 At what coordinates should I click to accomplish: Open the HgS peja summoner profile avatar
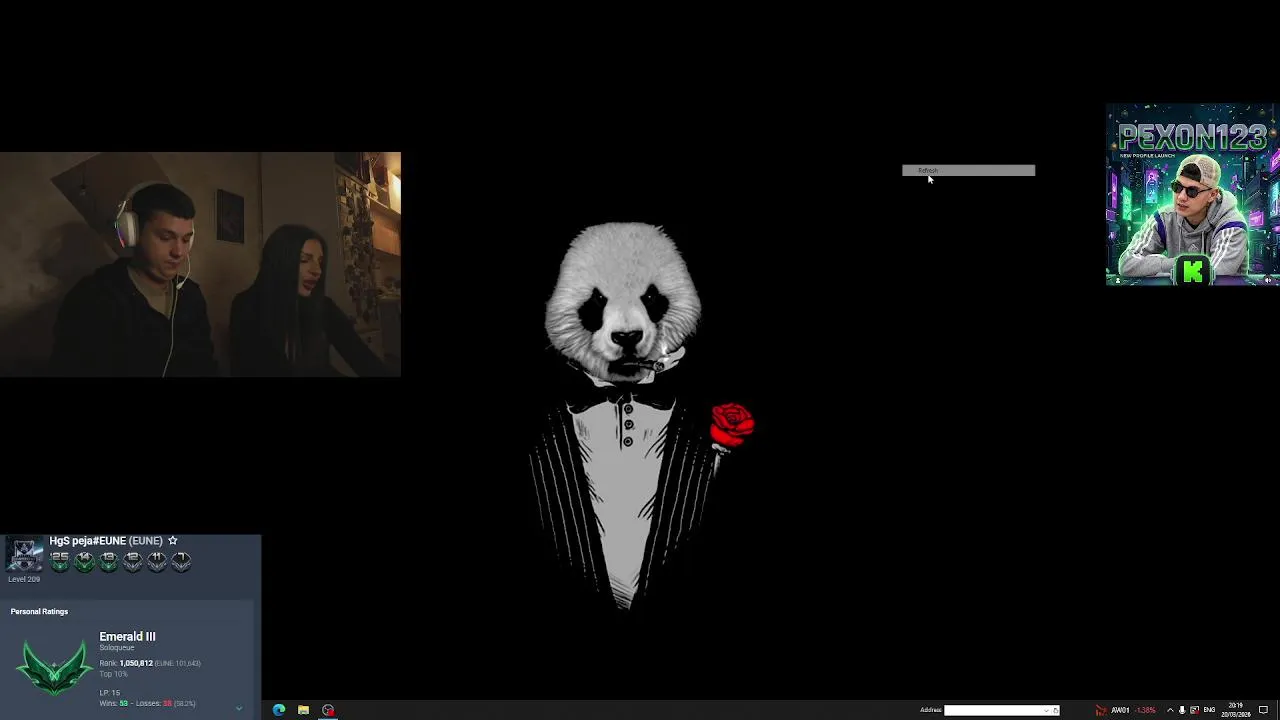coord(25,555)
